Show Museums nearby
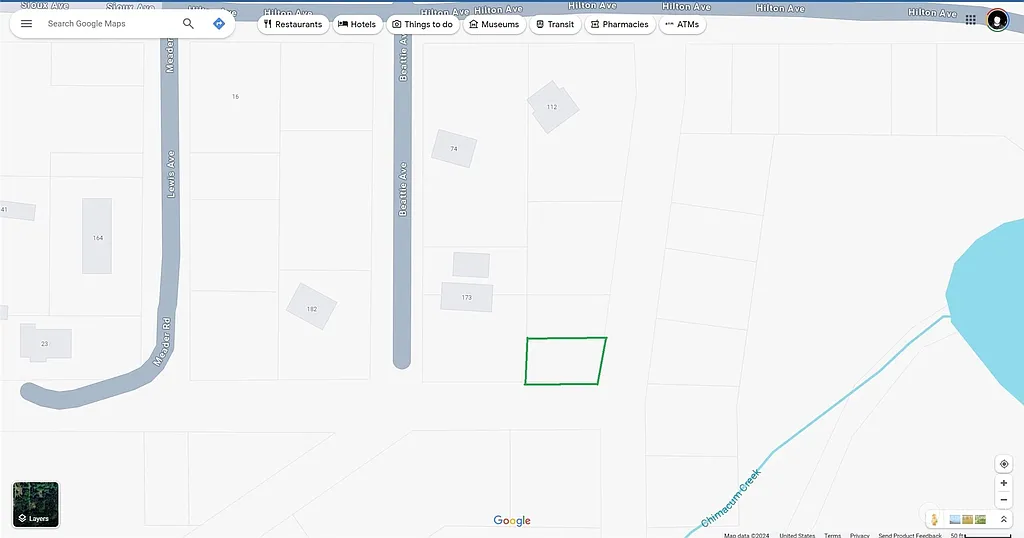Image resolution: width=1024 pixels, height=538 pixels. [493, 24]
